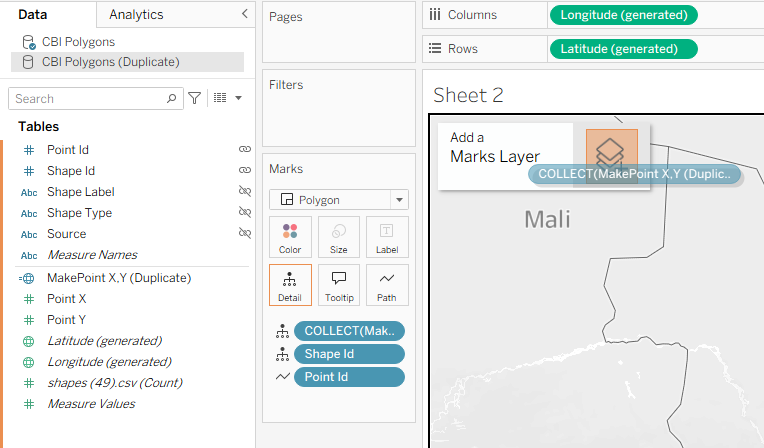764x448 pixels.
Task: Select Latitude (generated) pill on Rows
Action: click(x=624, y=49)
